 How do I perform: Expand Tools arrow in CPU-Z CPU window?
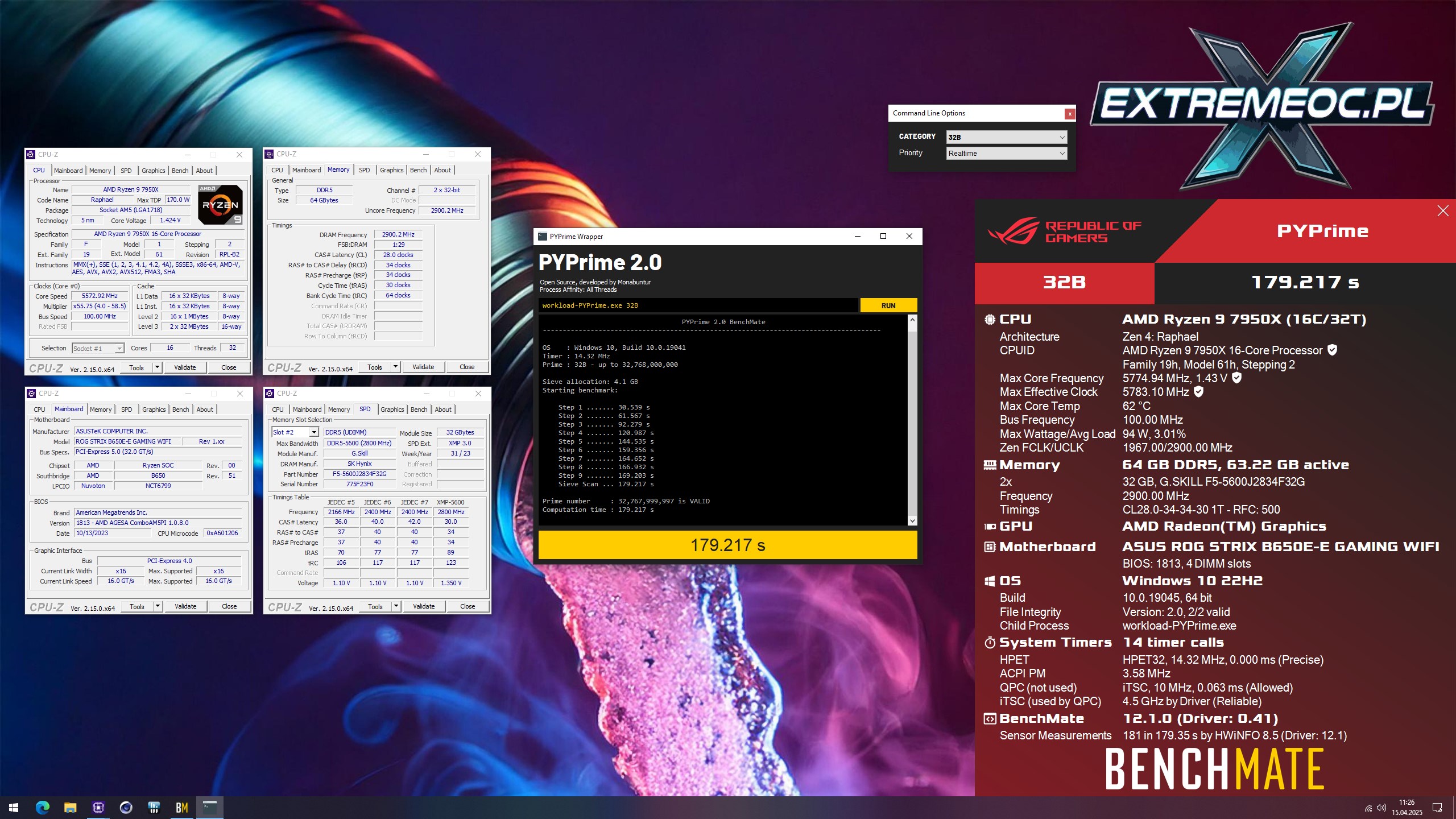pyautogui.click(x=157, y=367)
